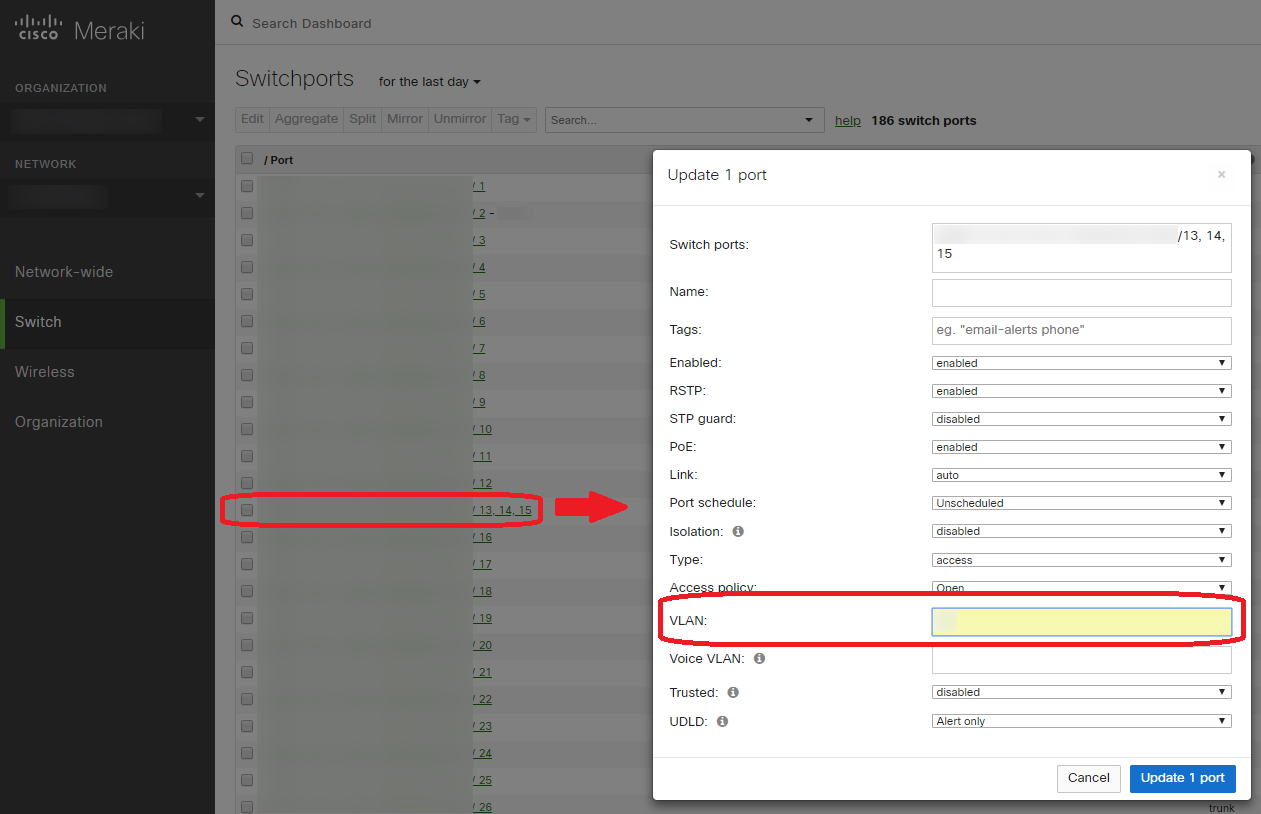Click the Isolation info icon
The width and height of the screenshot is (1261, 814).
pos(738,531)
